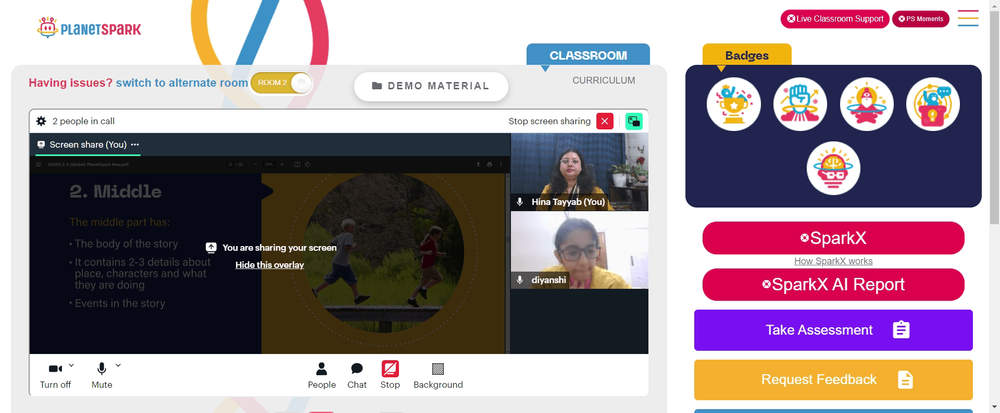Click the green screen layout icon
Image resolution: width=1000 pixels, height=413 pixels.
[634, 121]
